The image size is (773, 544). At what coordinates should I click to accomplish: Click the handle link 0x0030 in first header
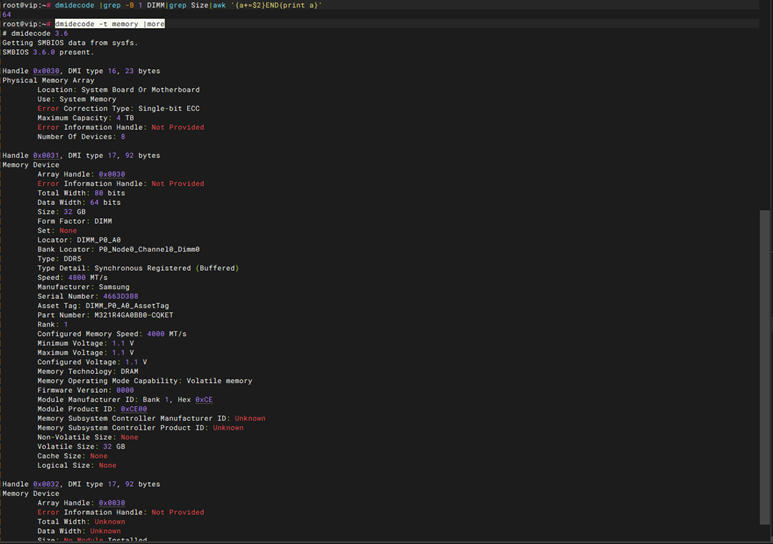pyautogui.click(x=46, y=71)
